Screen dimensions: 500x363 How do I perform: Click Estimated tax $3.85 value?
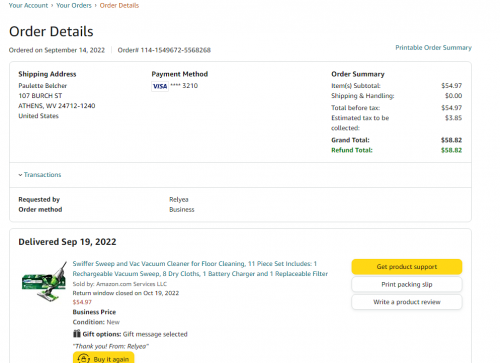(453, 118)
